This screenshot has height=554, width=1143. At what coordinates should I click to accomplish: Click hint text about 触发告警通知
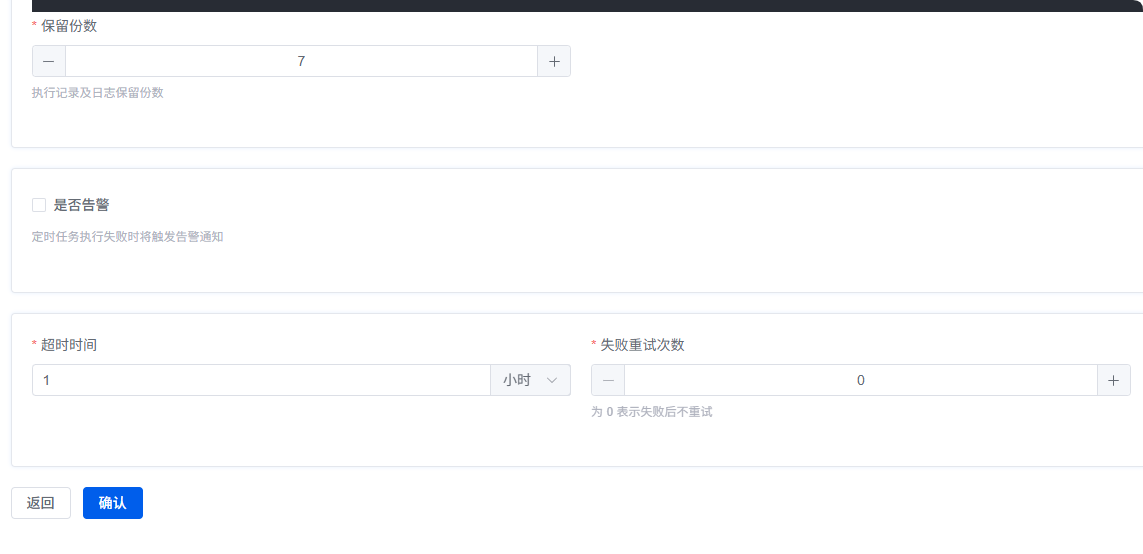tap(127, 237)
